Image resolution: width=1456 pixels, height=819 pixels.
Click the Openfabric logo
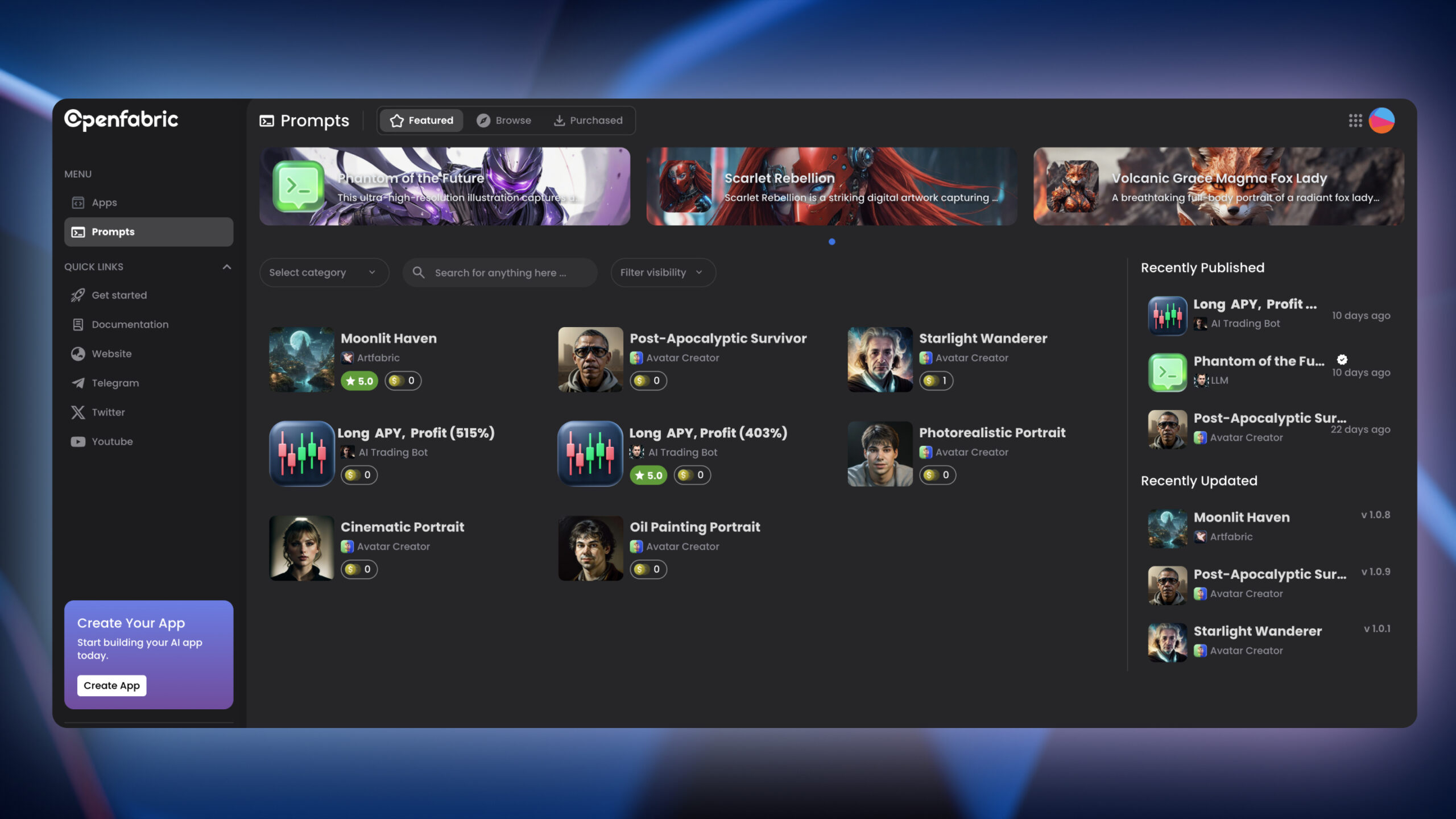(x=121, y=119)
